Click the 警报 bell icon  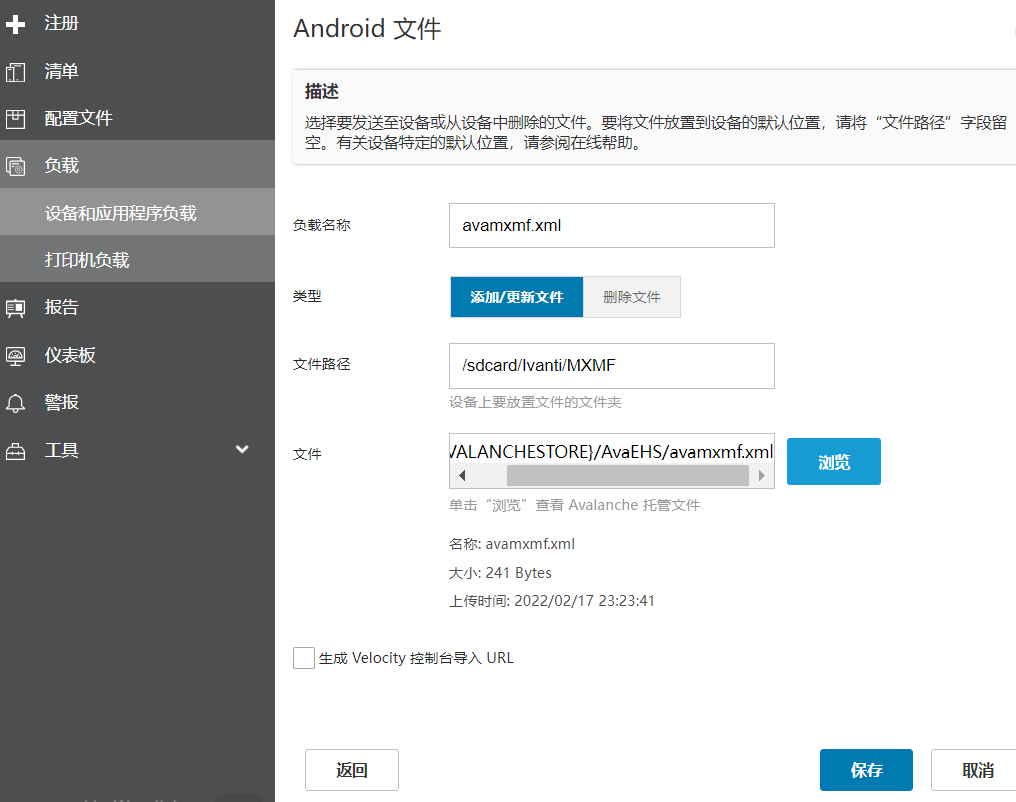16,403
